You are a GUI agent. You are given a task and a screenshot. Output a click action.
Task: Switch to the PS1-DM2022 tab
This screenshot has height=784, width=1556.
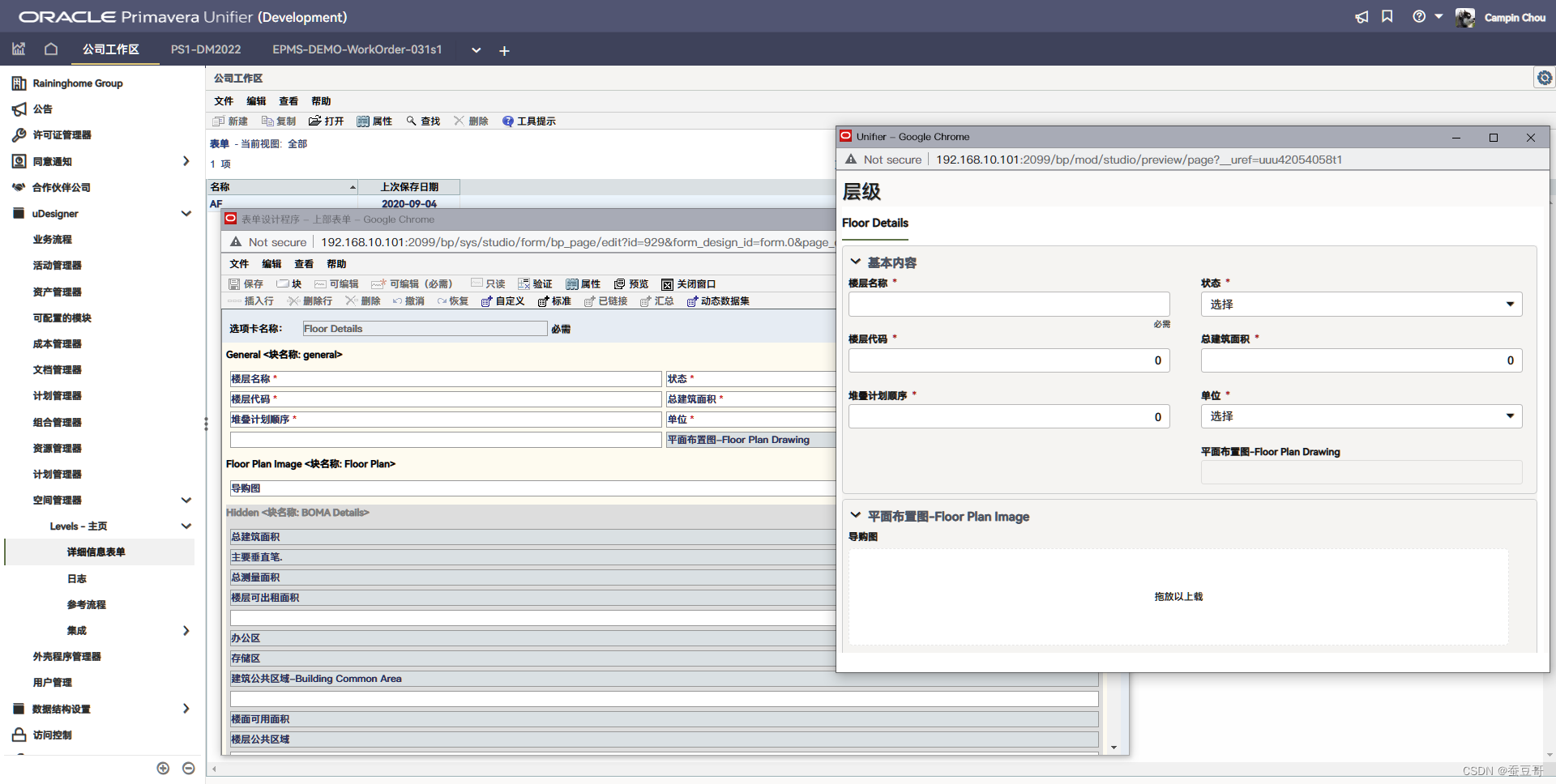[206, 49]
